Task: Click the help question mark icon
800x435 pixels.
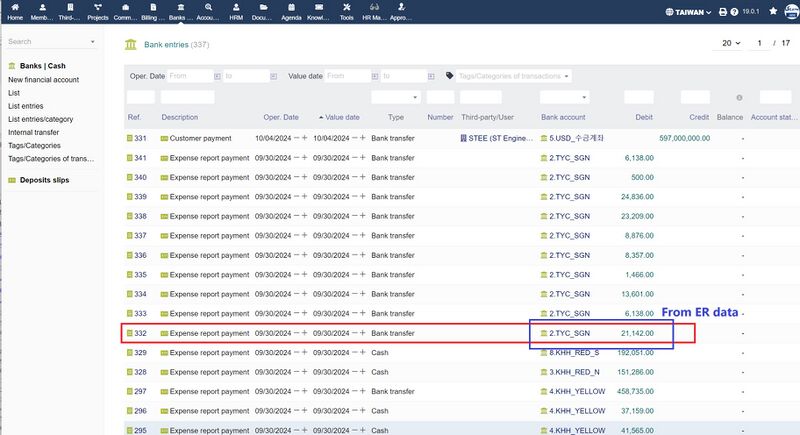Action: click(x=735, y=12)
